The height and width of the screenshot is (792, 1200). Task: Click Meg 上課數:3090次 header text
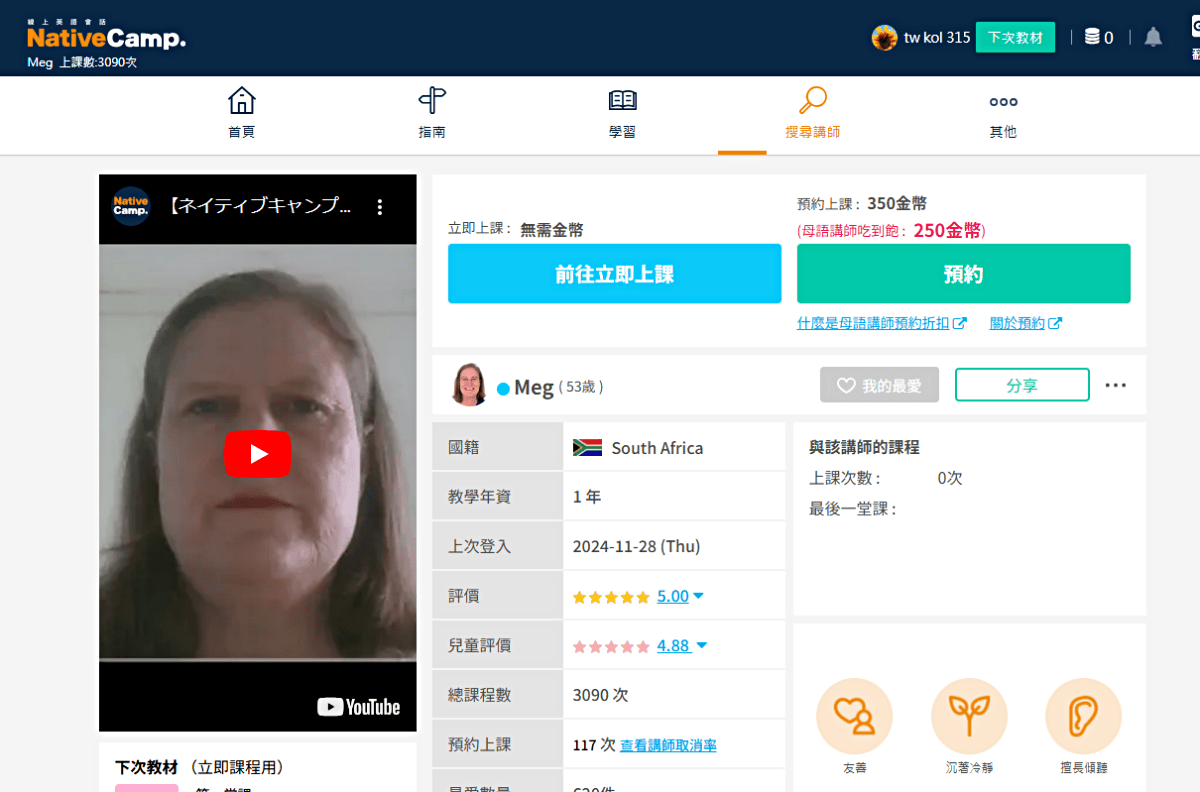pos(82,62)
